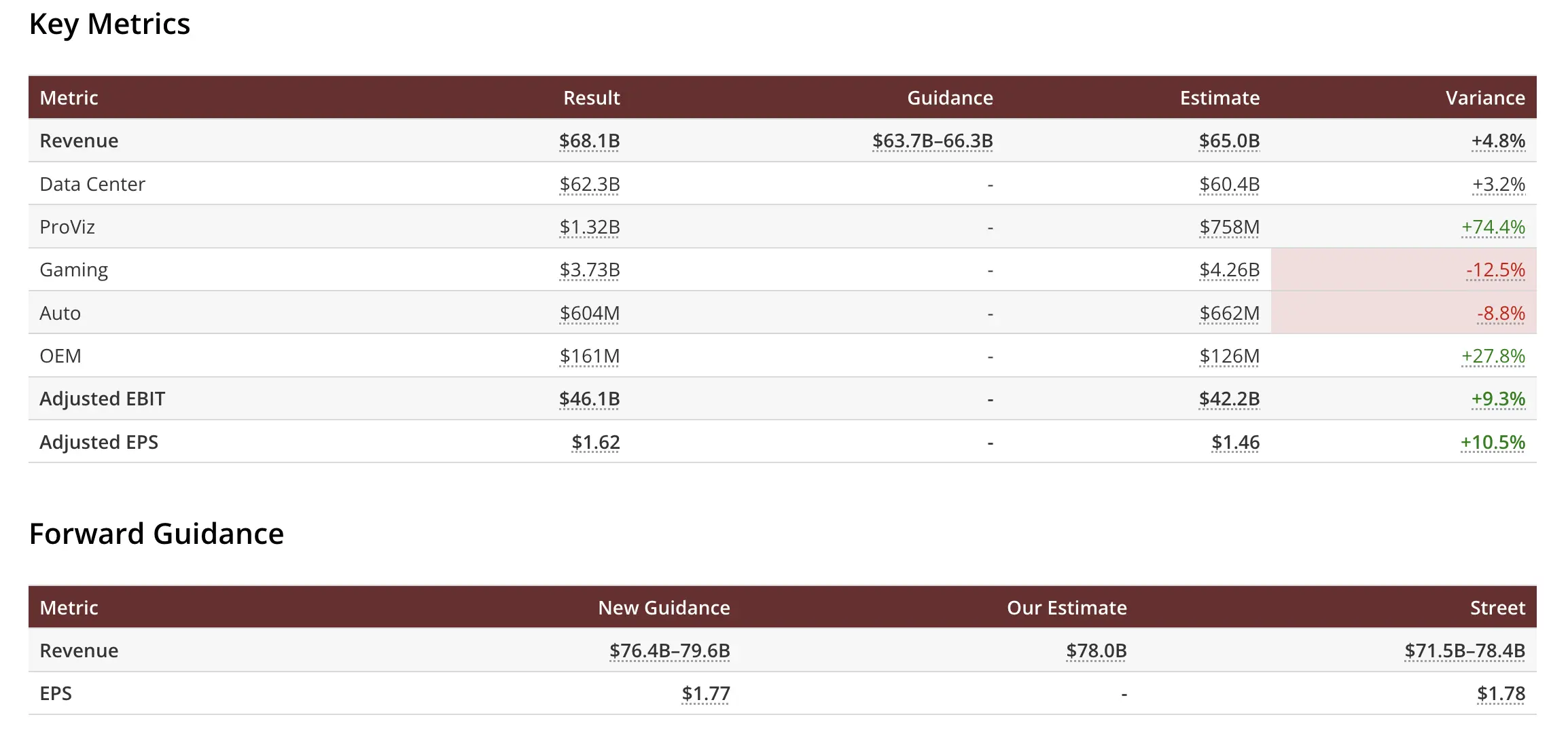Select the Street revenue range $71.5B–78.4B
1568x751 pixels.
coord(1464,651)
